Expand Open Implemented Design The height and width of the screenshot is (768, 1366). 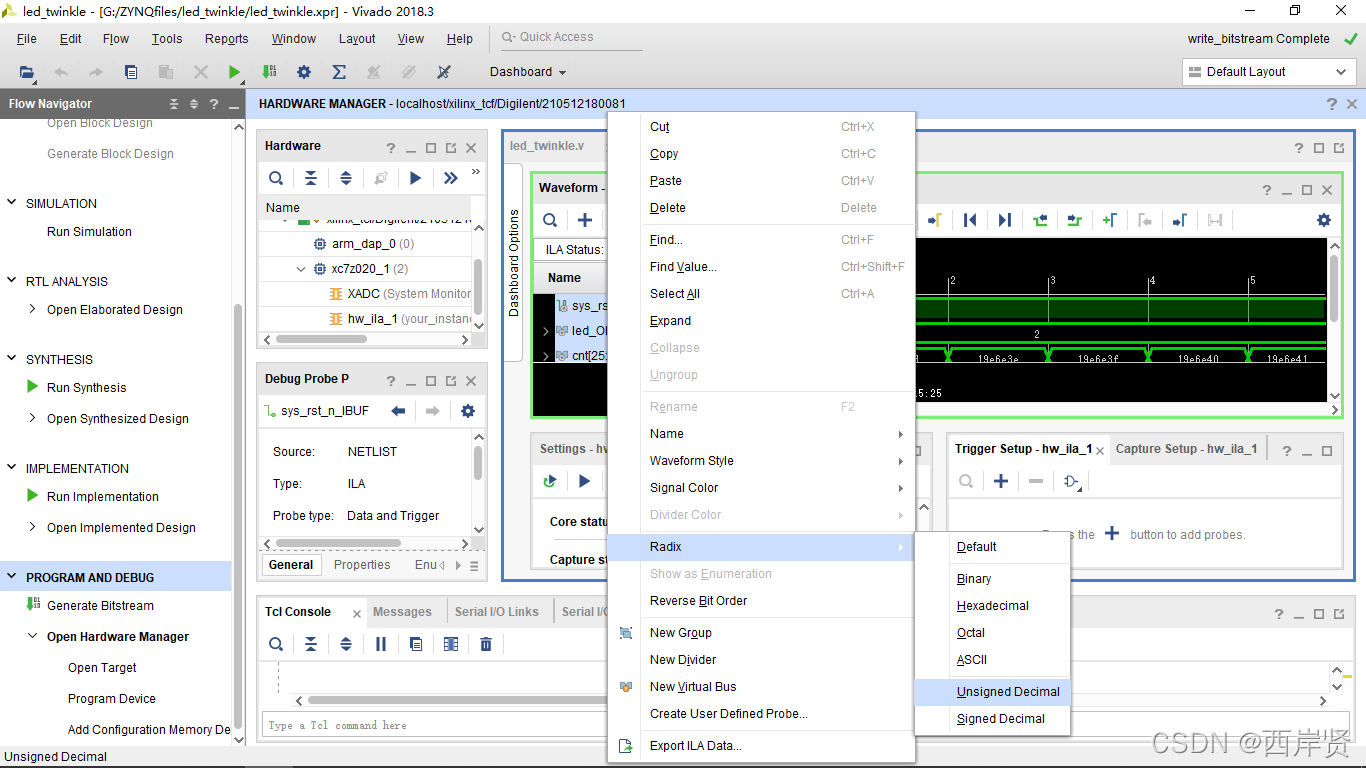tap(33, 527)
